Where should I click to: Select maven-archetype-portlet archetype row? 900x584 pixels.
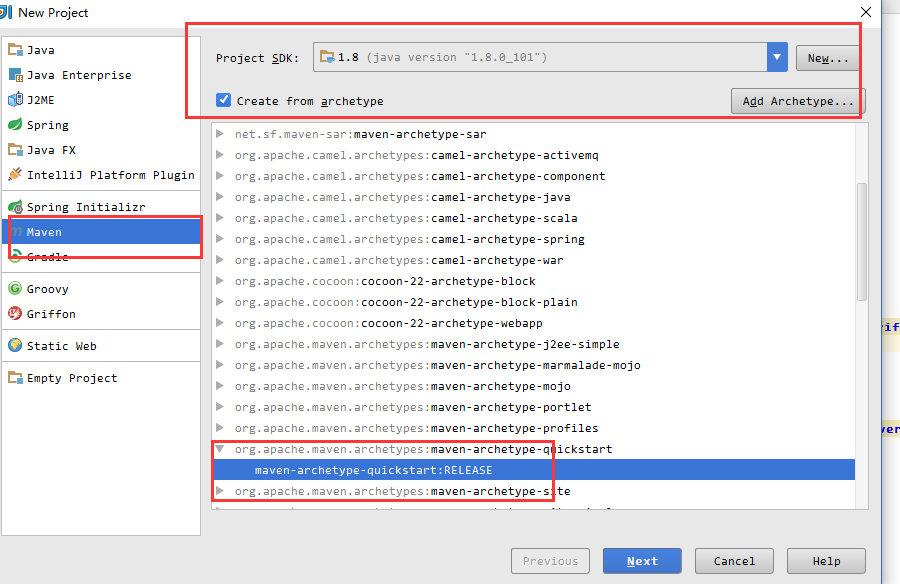pos(534,407)
